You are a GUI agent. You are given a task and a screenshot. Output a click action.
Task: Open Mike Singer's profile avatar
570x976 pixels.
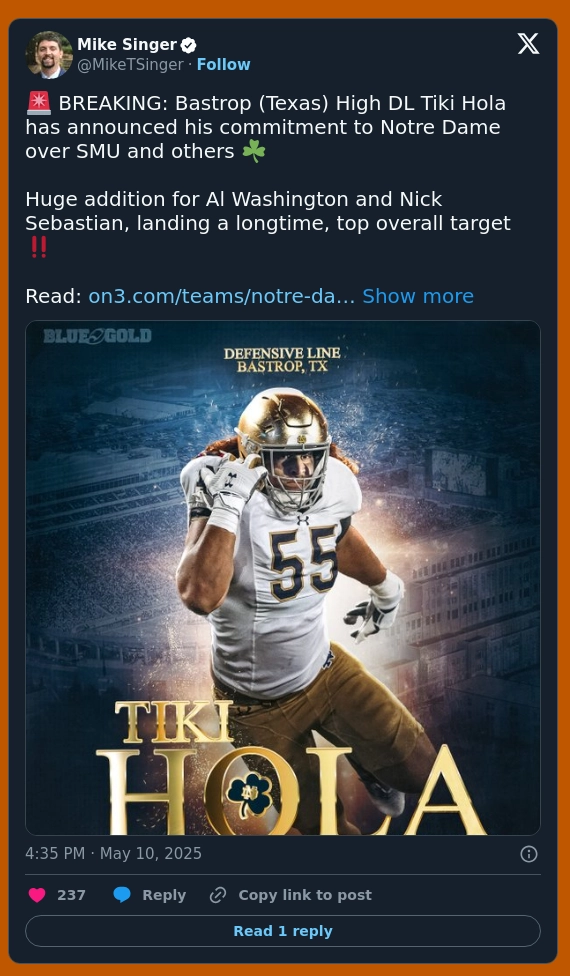tap(49, 55)
